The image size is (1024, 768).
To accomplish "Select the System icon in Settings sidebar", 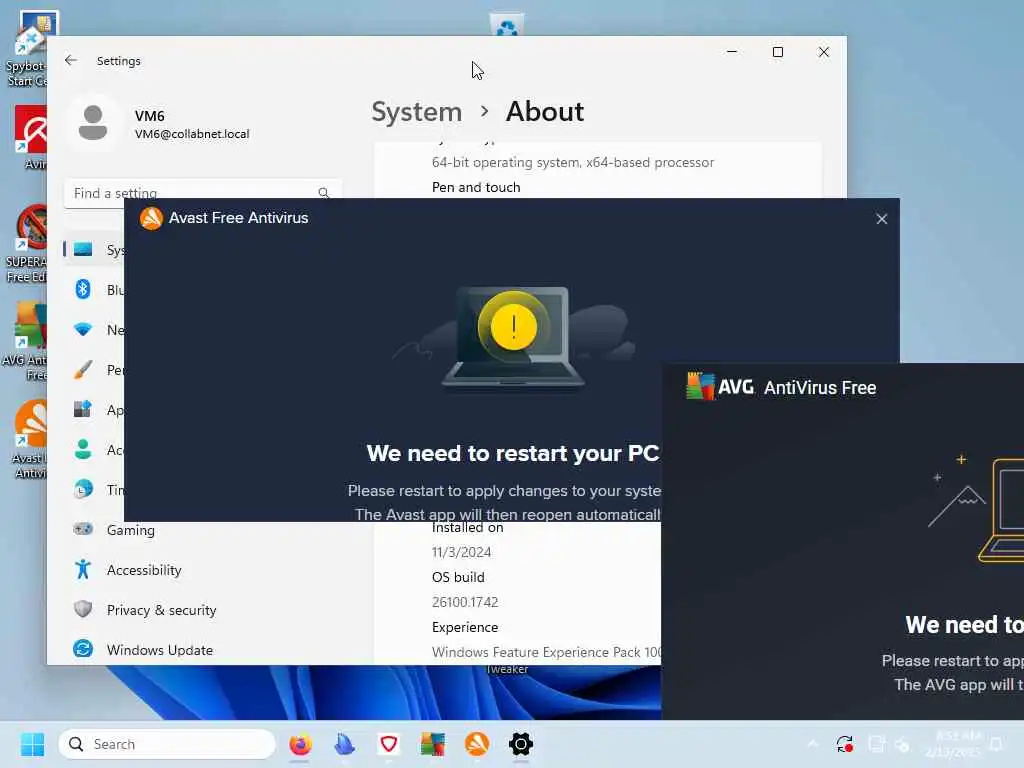I will pos(83,249).
